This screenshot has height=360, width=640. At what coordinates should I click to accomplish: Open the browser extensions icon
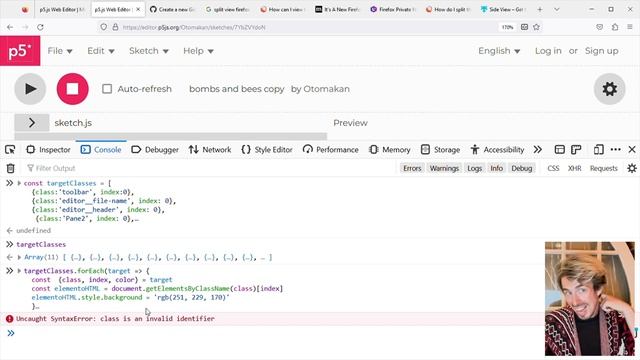(x=615, y=27)
